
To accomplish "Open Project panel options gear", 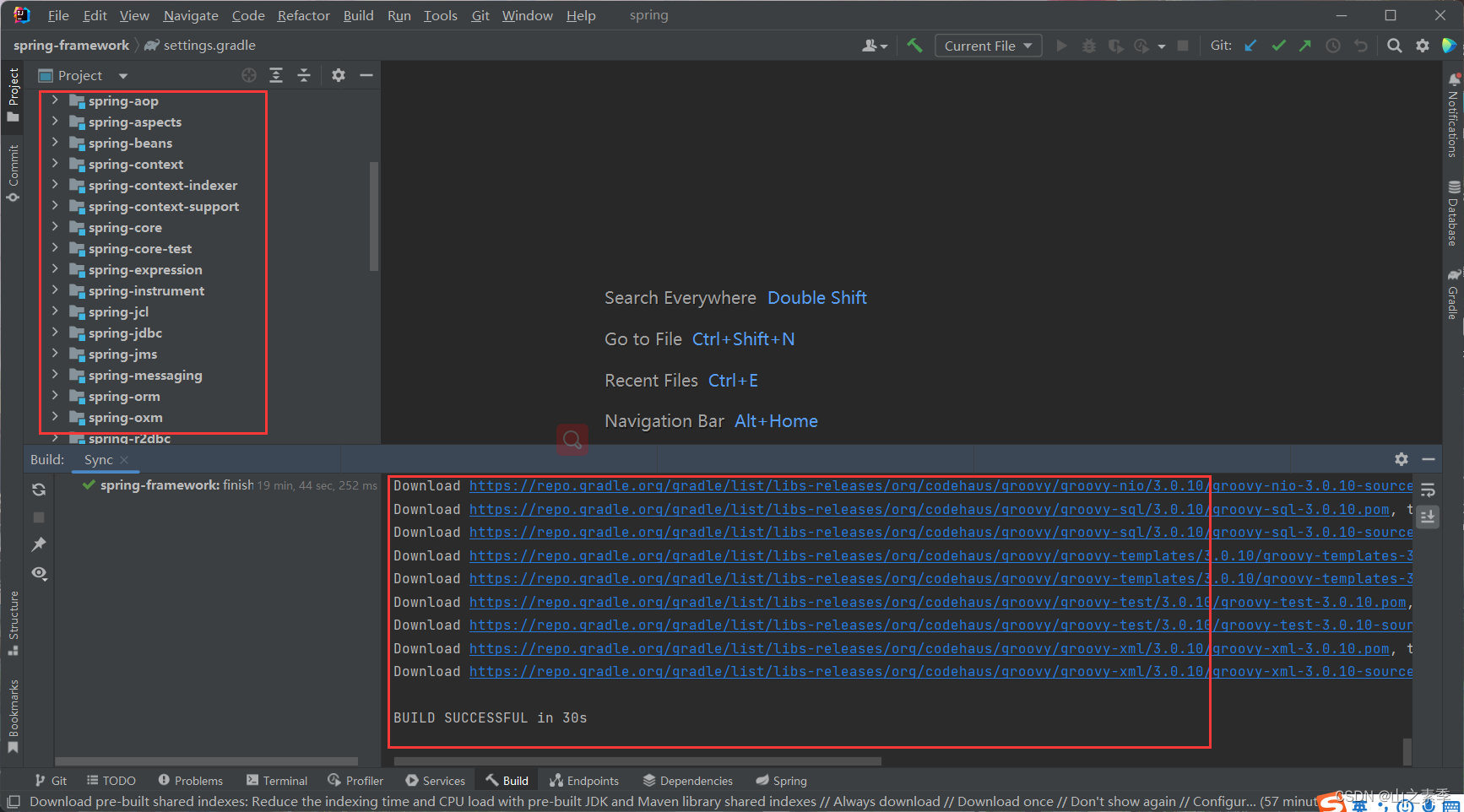I will (x=339, y=75).
